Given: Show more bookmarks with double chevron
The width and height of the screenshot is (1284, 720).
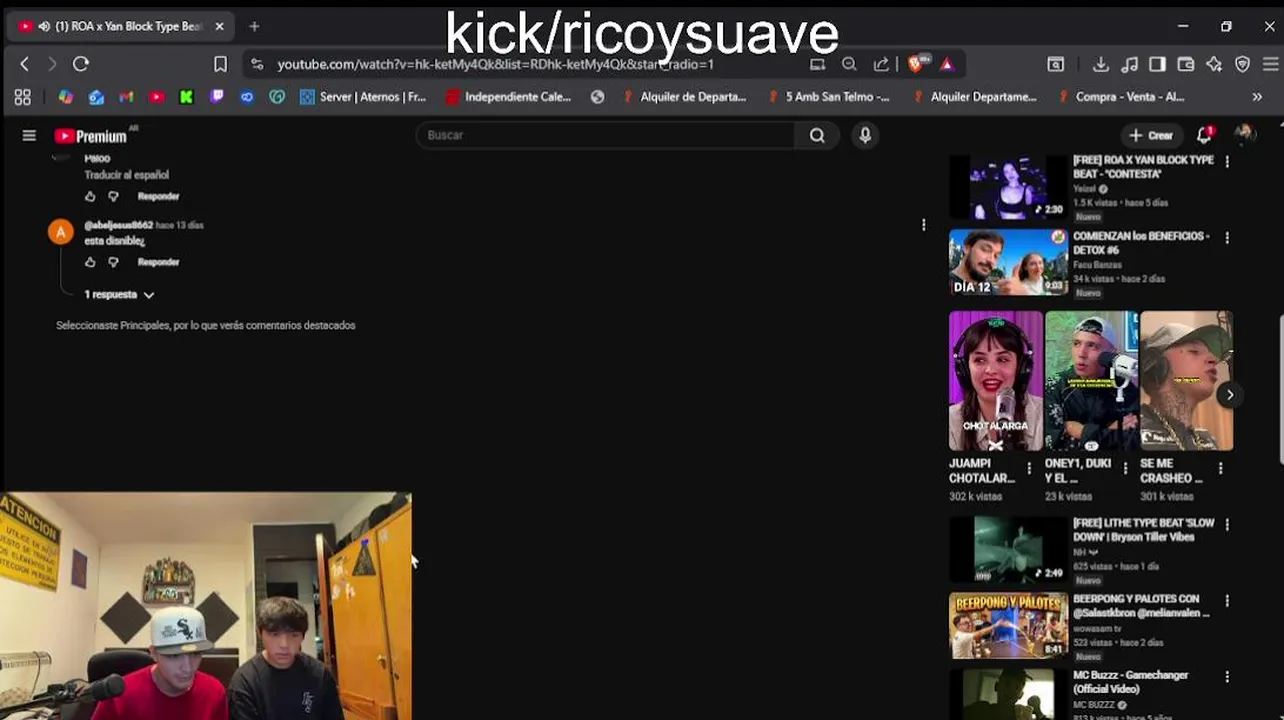Looking at the screenshot, I should [1257, 97].
